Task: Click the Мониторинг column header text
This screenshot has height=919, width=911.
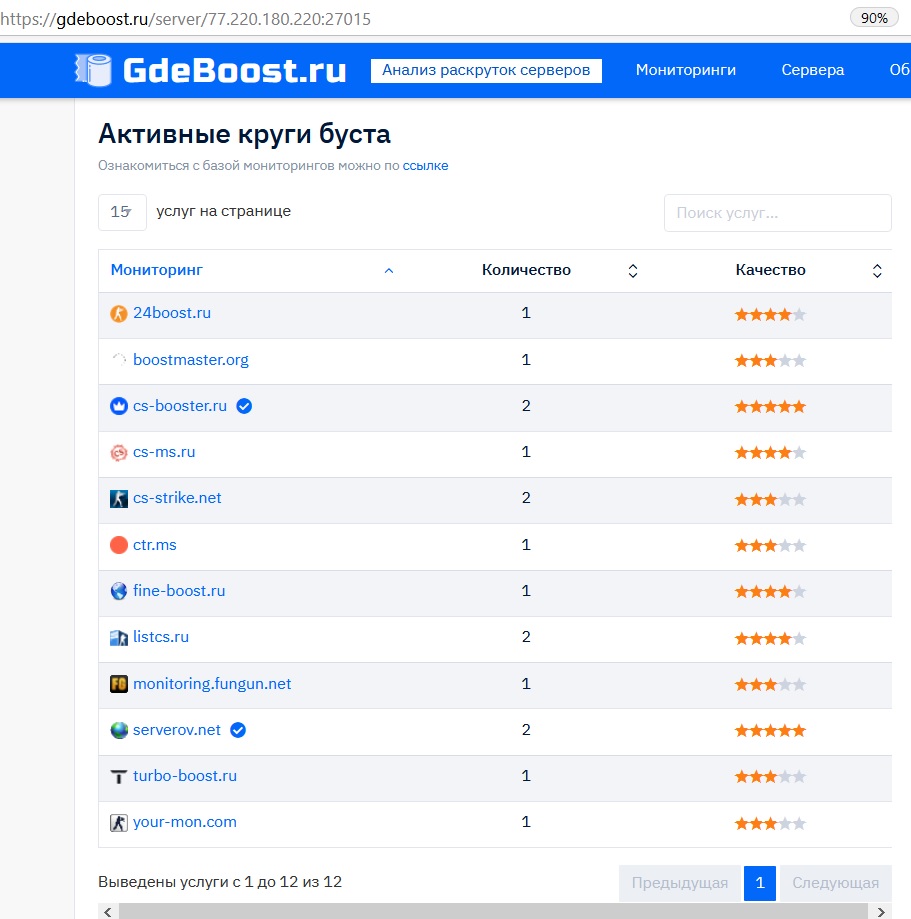Action: [x=157, y=270]
